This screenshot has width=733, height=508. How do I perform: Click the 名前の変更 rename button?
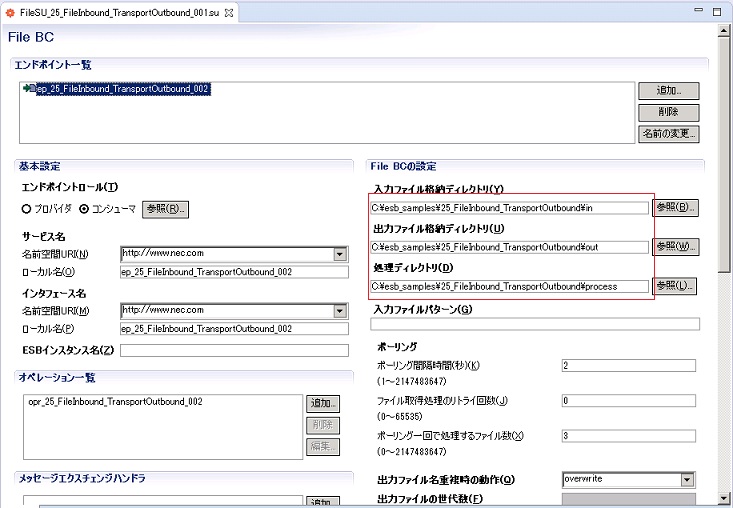coord(668,133)
